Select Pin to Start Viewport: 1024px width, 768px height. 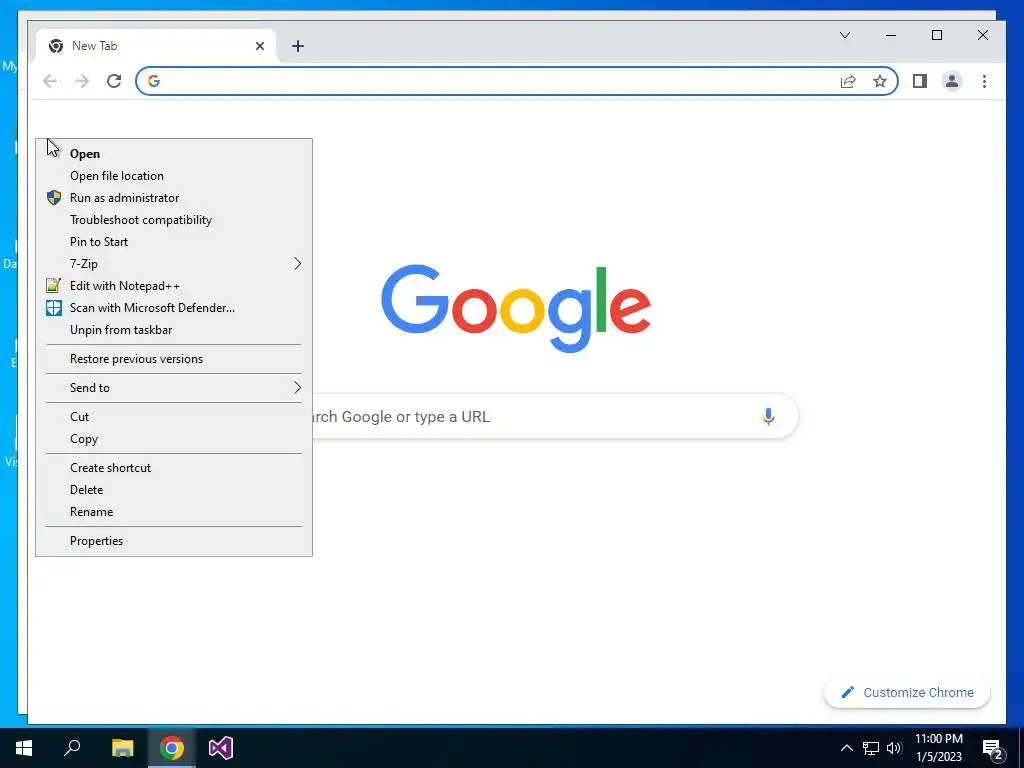(173, 242)
